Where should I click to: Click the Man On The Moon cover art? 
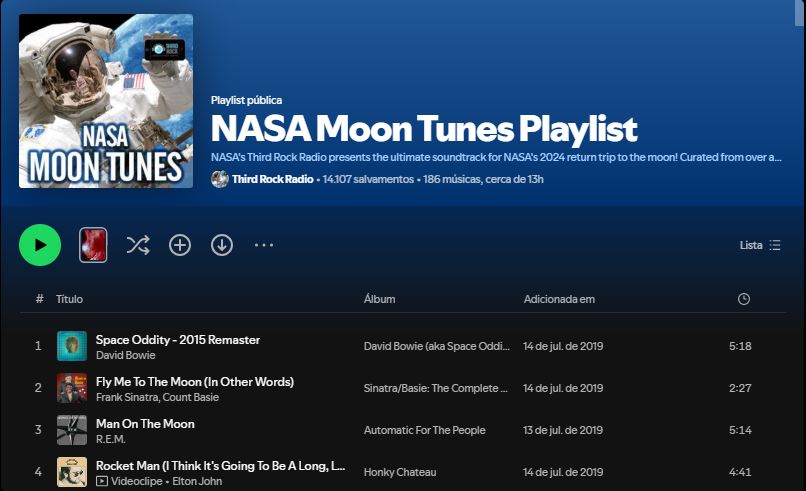point(72,430)
